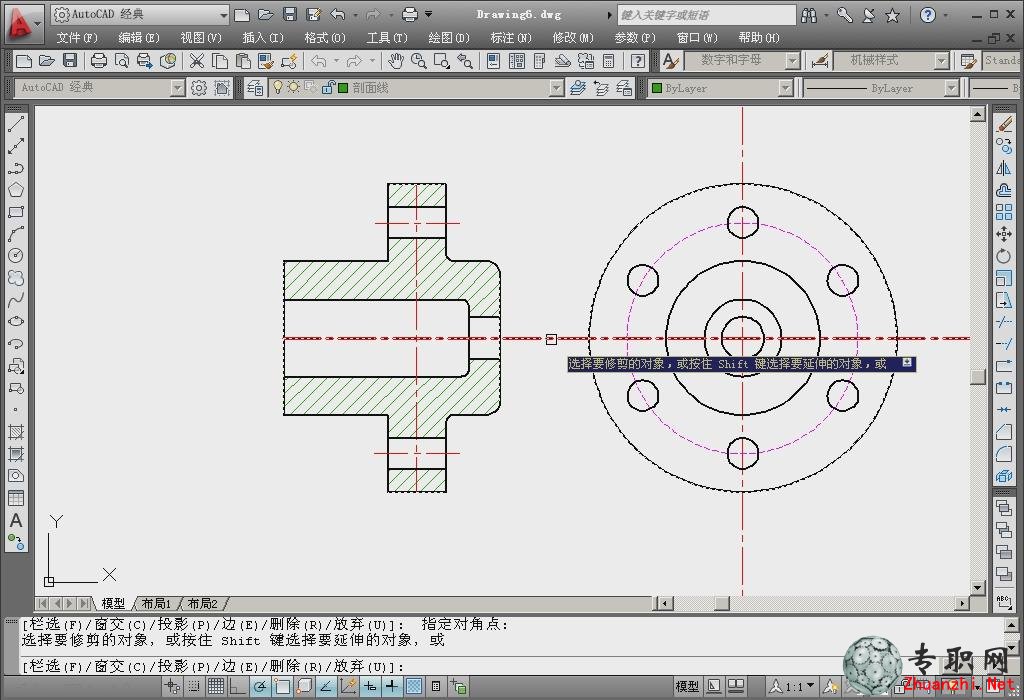Click the Zoom Window icon

pyautogui.click(x=442, y=61)
